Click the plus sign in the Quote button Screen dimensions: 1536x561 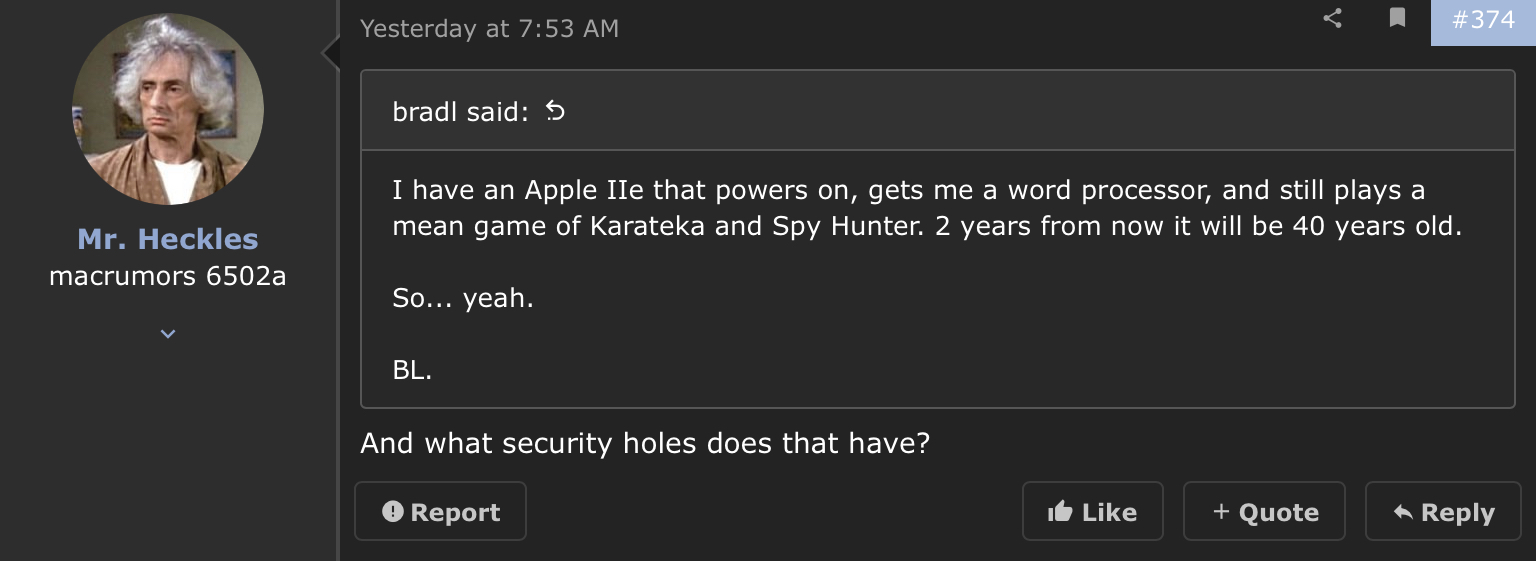[x=1221, y=512]
